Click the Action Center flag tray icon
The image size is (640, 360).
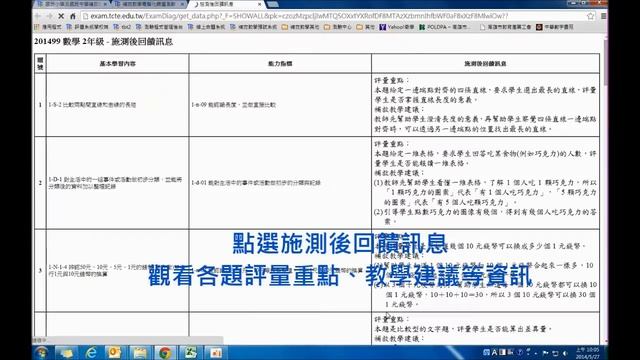coord(545,353)
